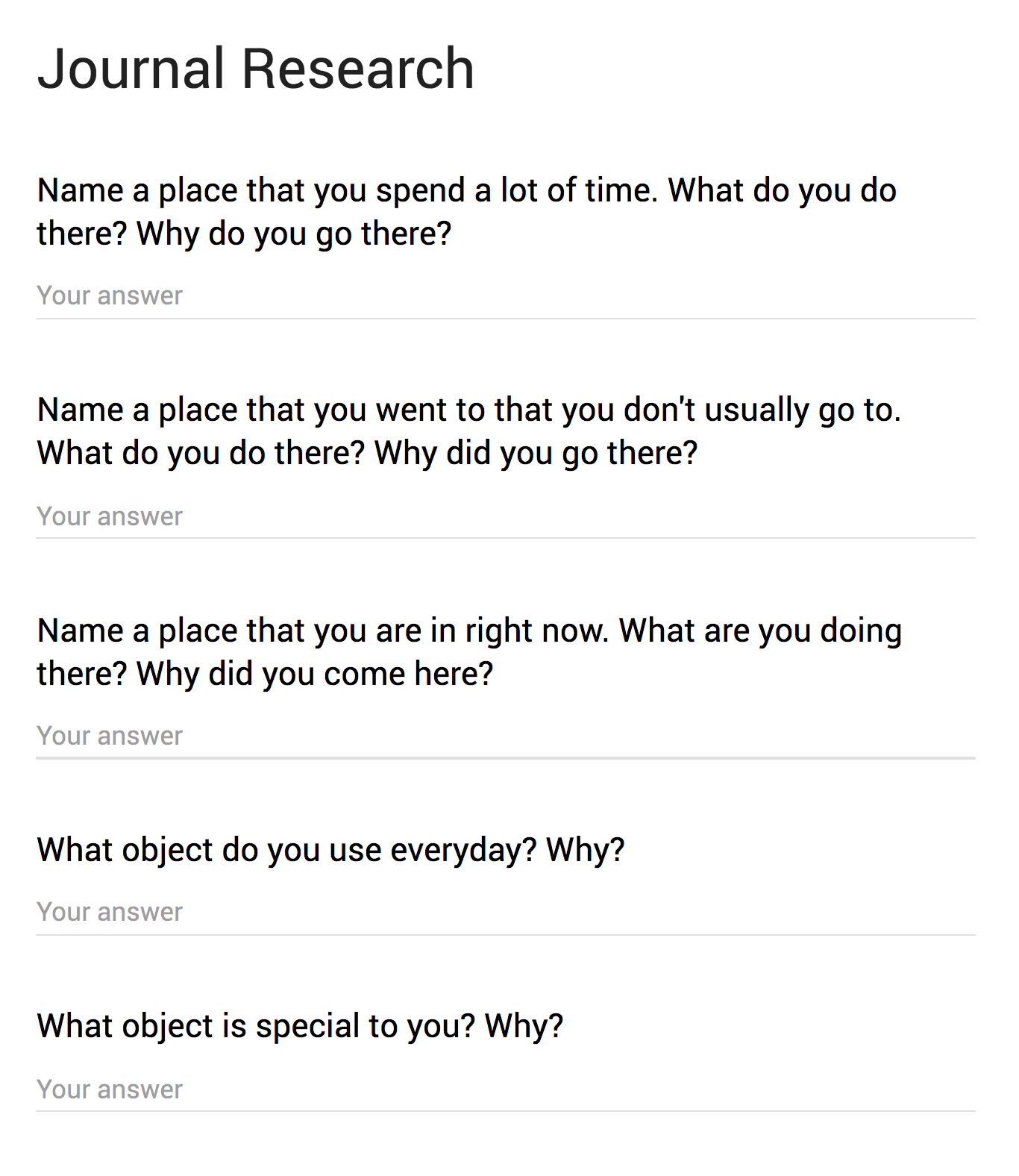
Task: Focus answer field for place you don't usually go
Action: click(504, 516)
